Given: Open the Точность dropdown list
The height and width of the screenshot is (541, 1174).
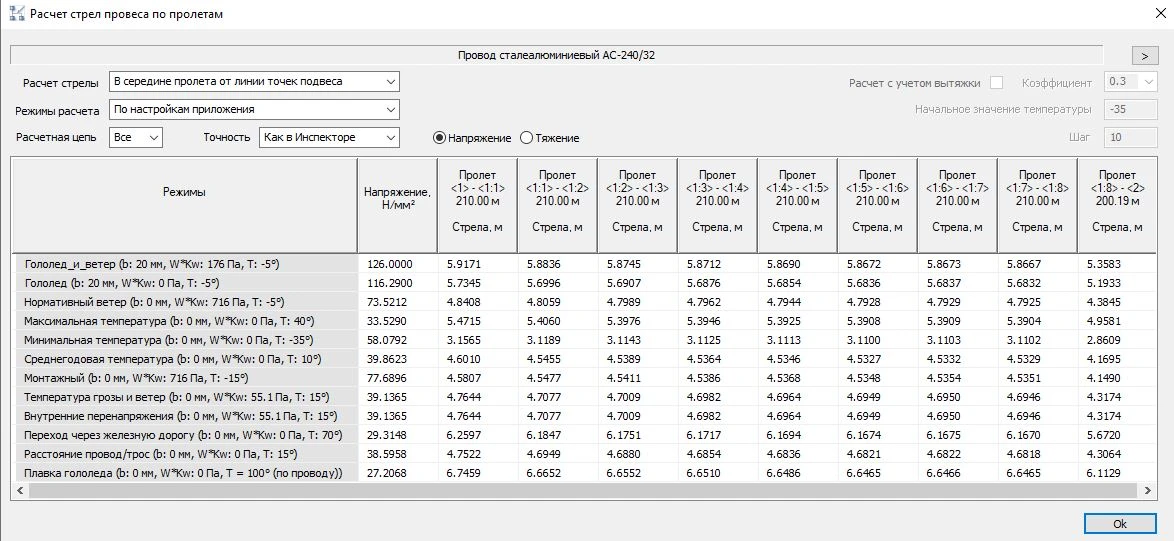Looking at the screenshot, I should (328, 137).
